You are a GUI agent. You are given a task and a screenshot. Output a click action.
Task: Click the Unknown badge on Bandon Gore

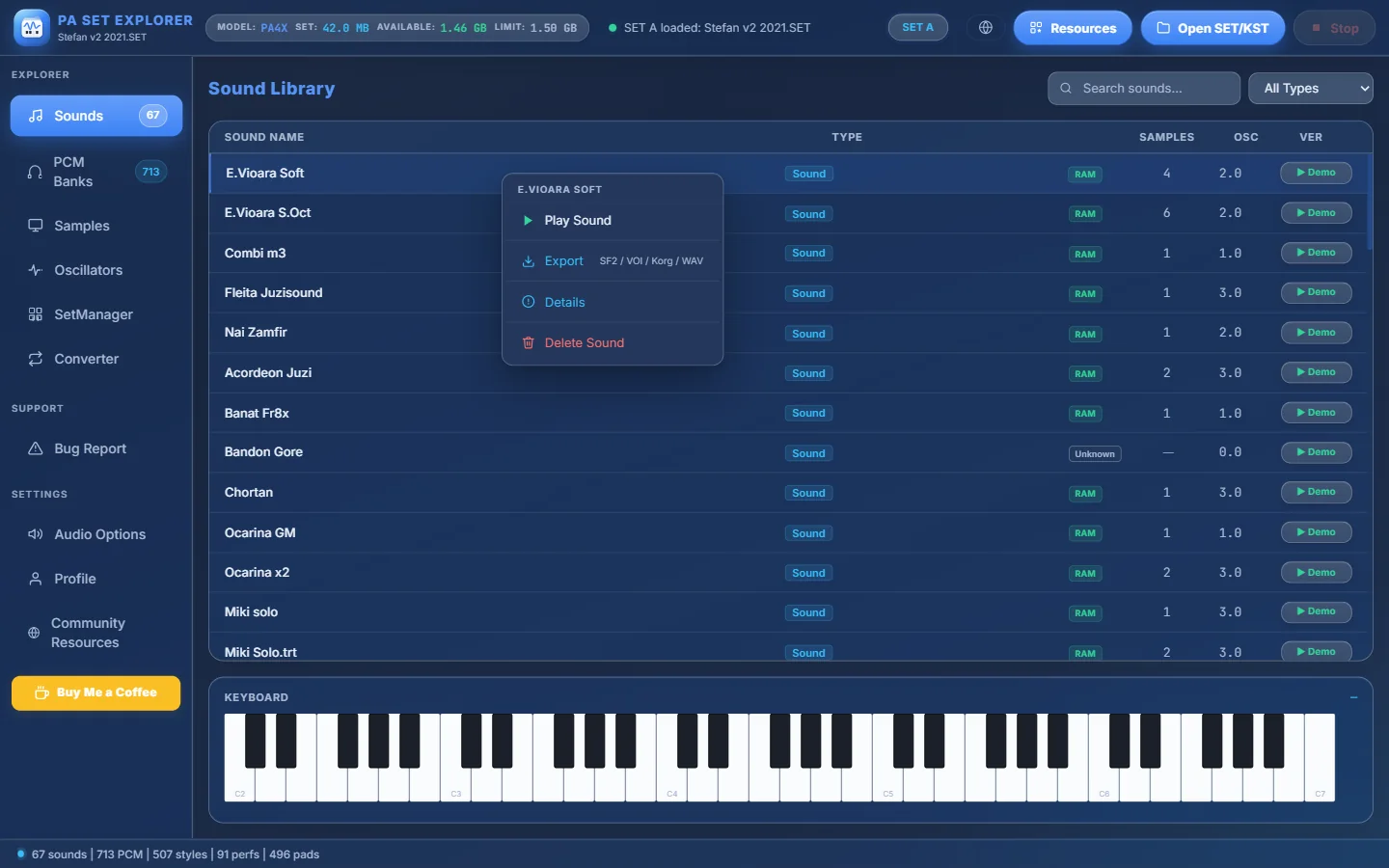coord(1095,454)
